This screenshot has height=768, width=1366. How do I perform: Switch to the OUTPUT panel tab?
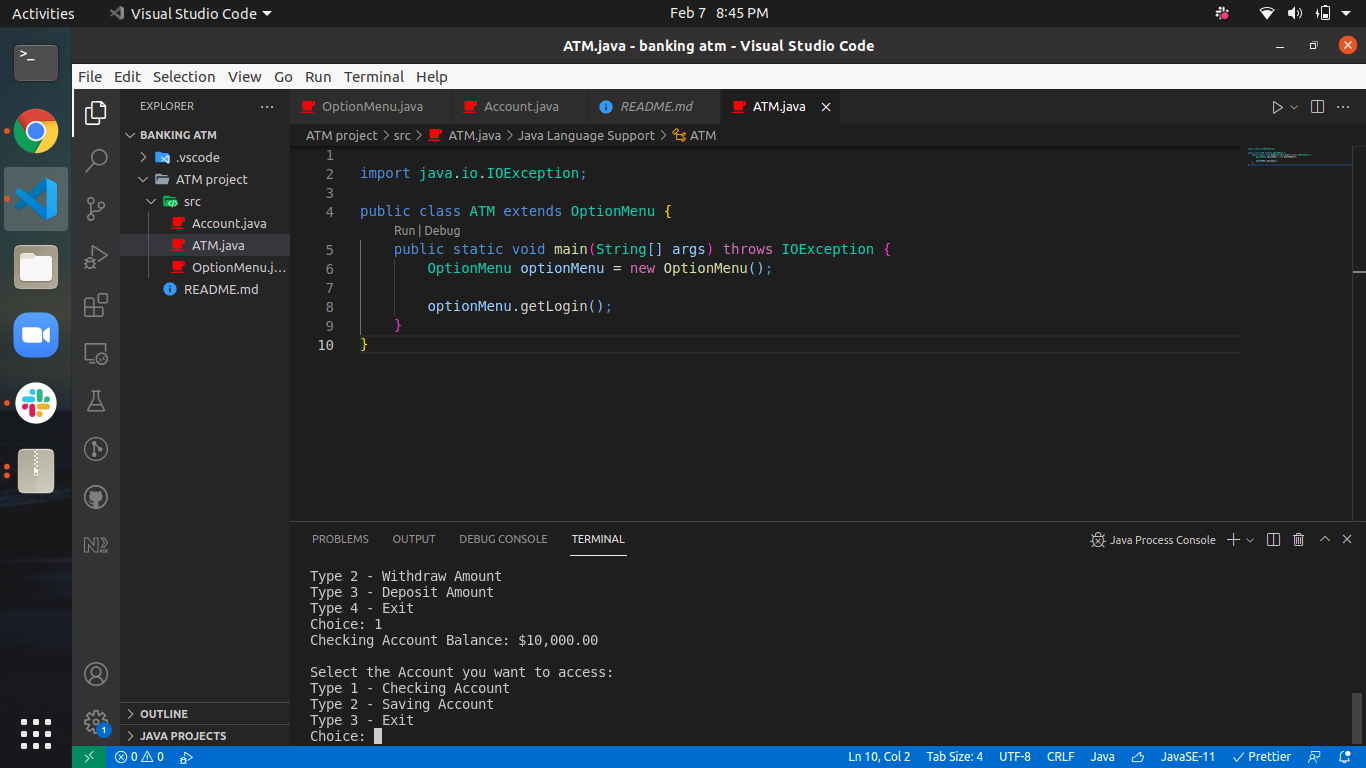(x=414, y=539)
